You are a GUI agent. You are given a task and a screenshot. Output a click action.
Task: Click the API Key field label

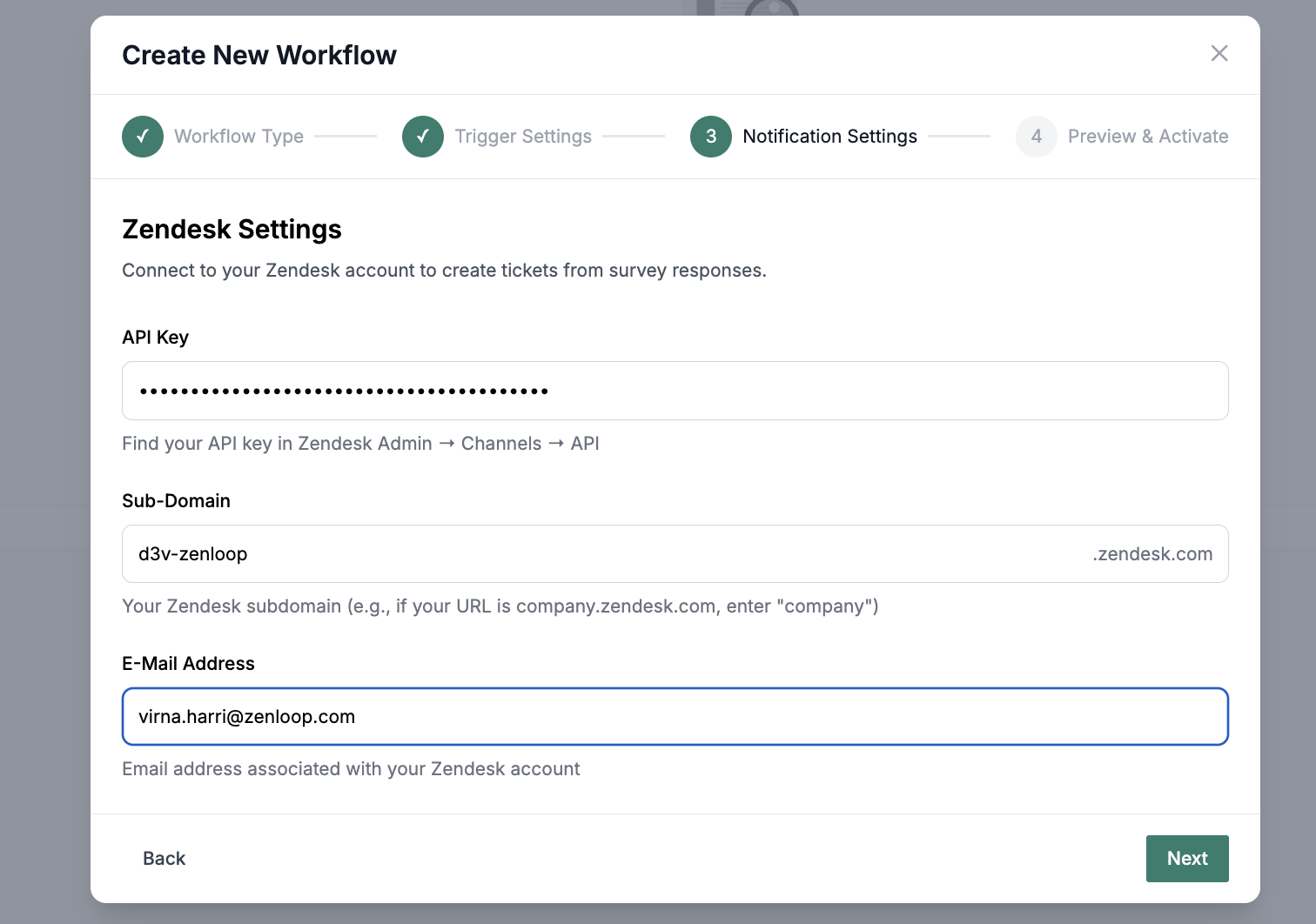coord(155,338)
